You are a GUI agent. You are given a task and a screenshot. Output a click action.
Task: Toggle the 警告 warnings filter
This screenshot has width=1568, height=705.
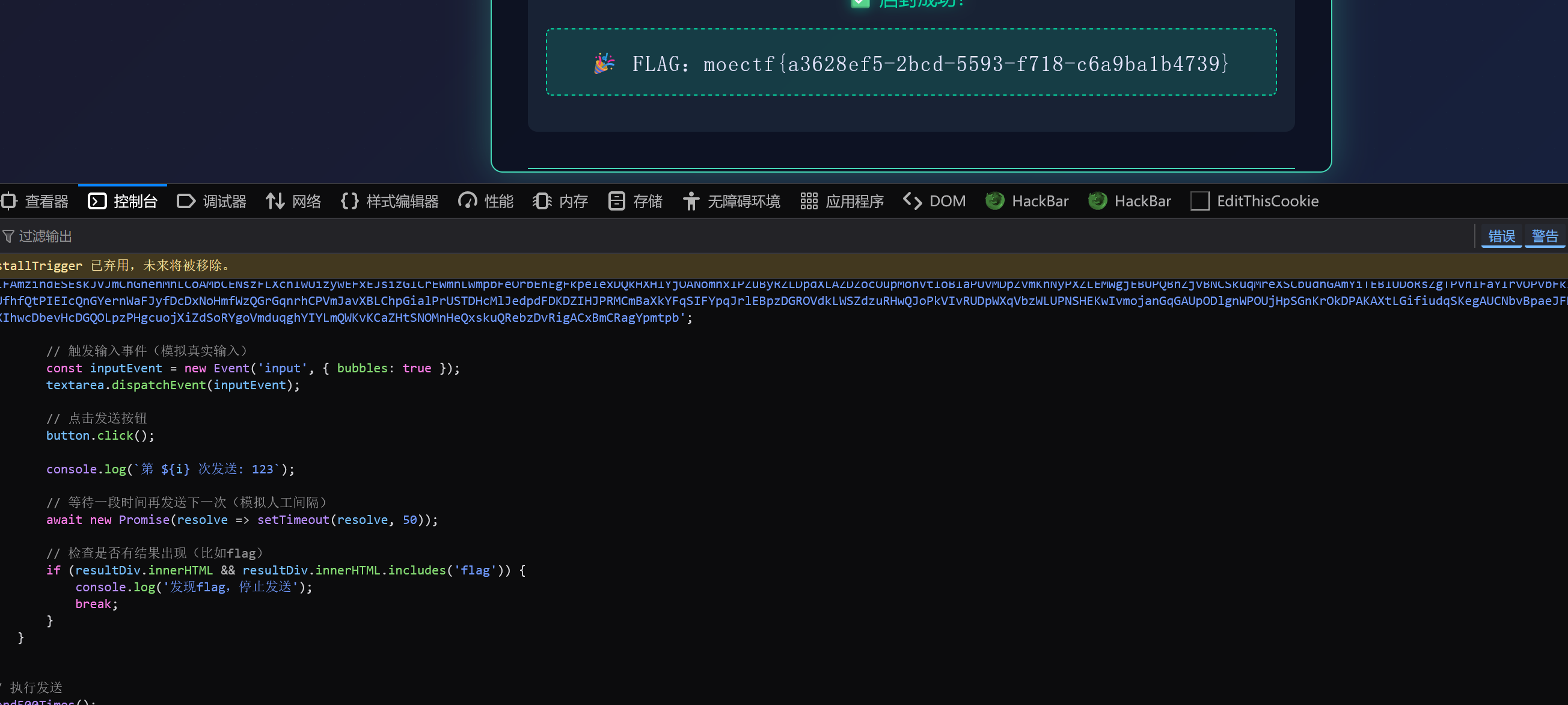1545,236
